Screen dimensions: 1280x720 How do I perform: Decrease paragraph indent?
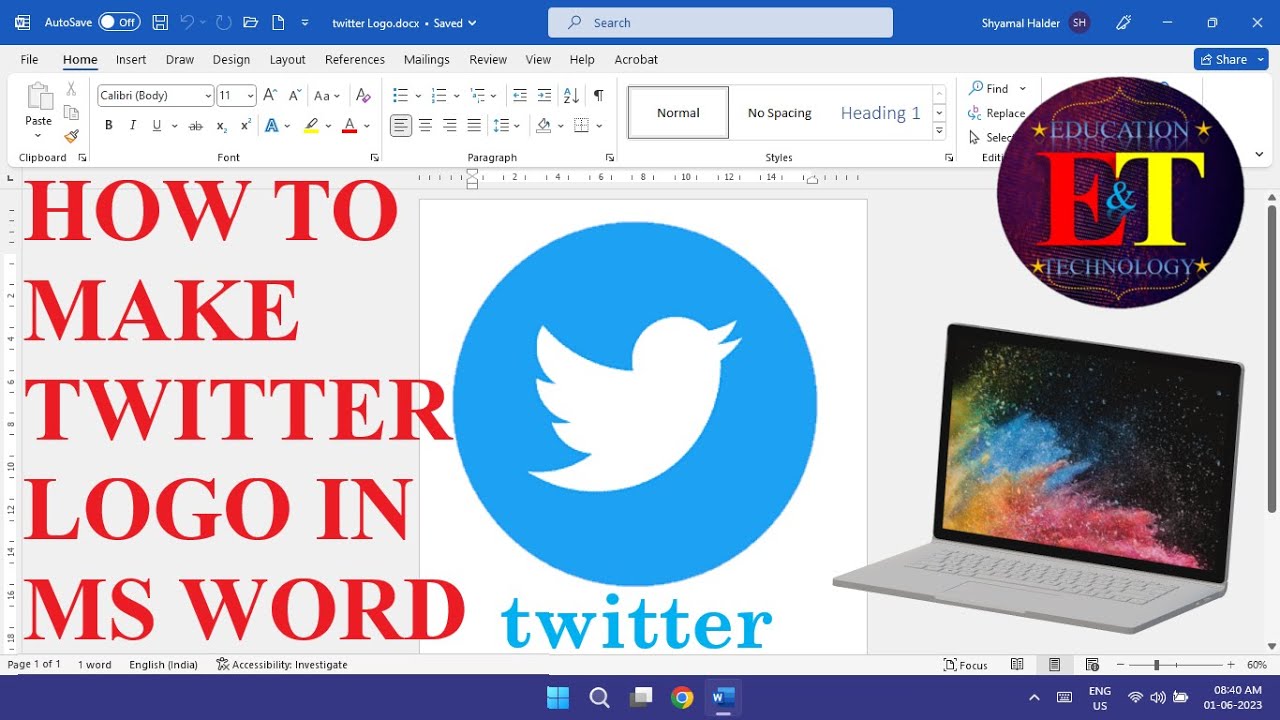[520, 96]
